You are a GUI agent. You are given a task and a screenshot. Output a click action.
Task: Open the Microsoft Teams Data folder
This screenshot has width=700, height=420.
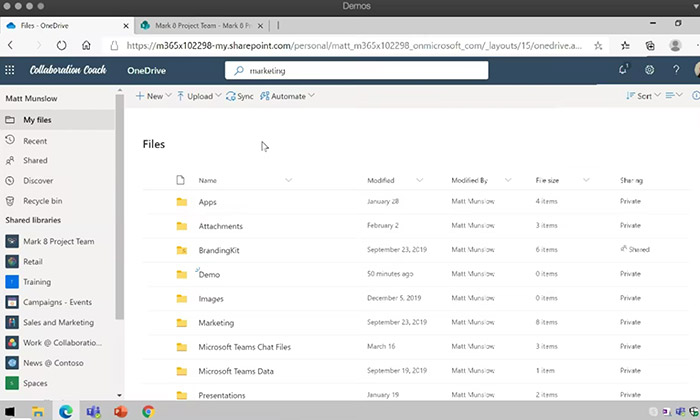236,371
